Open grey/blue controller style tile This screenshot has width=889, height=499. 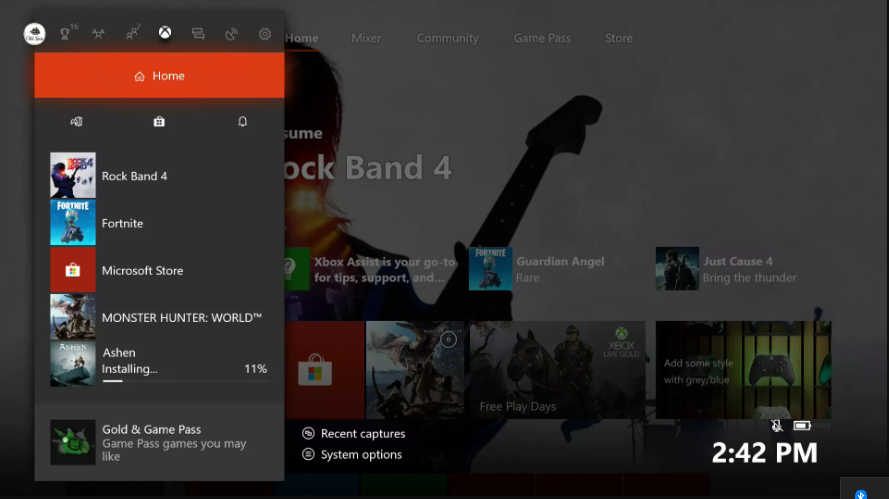tap(743, 370)
